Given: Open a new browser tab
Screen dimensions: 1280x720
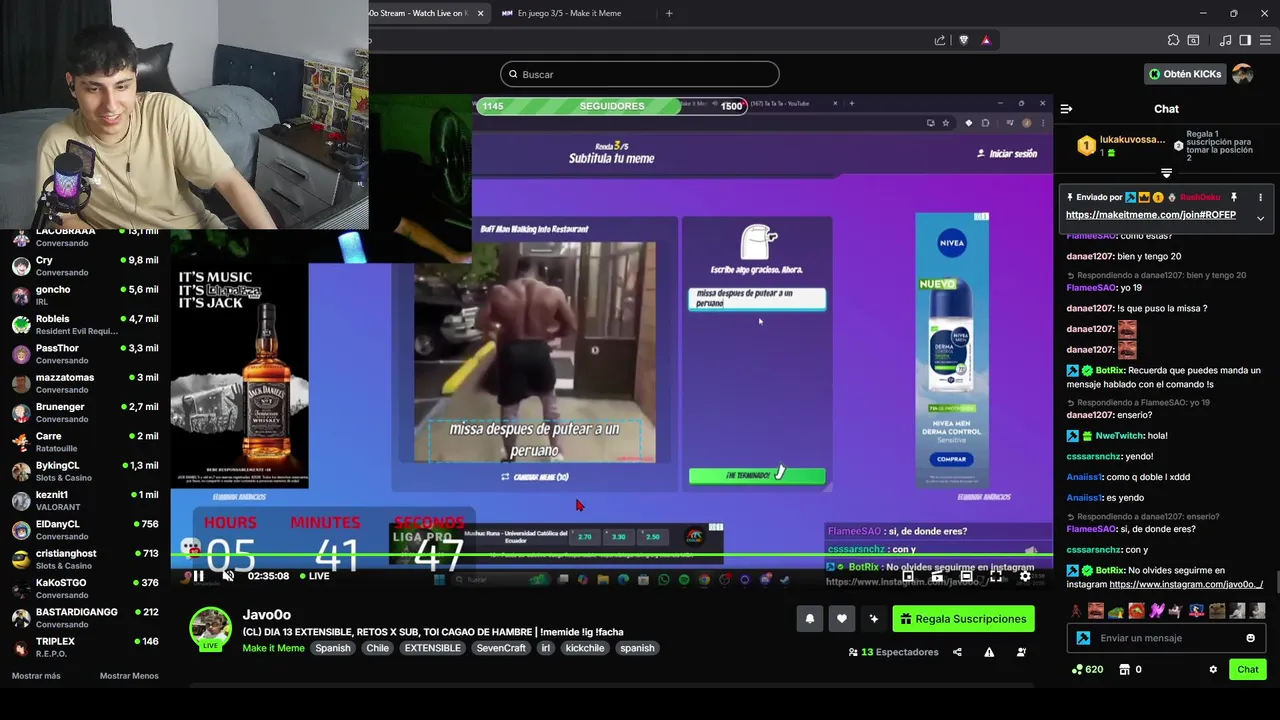Looking at the screenshot, I should 669,13.
